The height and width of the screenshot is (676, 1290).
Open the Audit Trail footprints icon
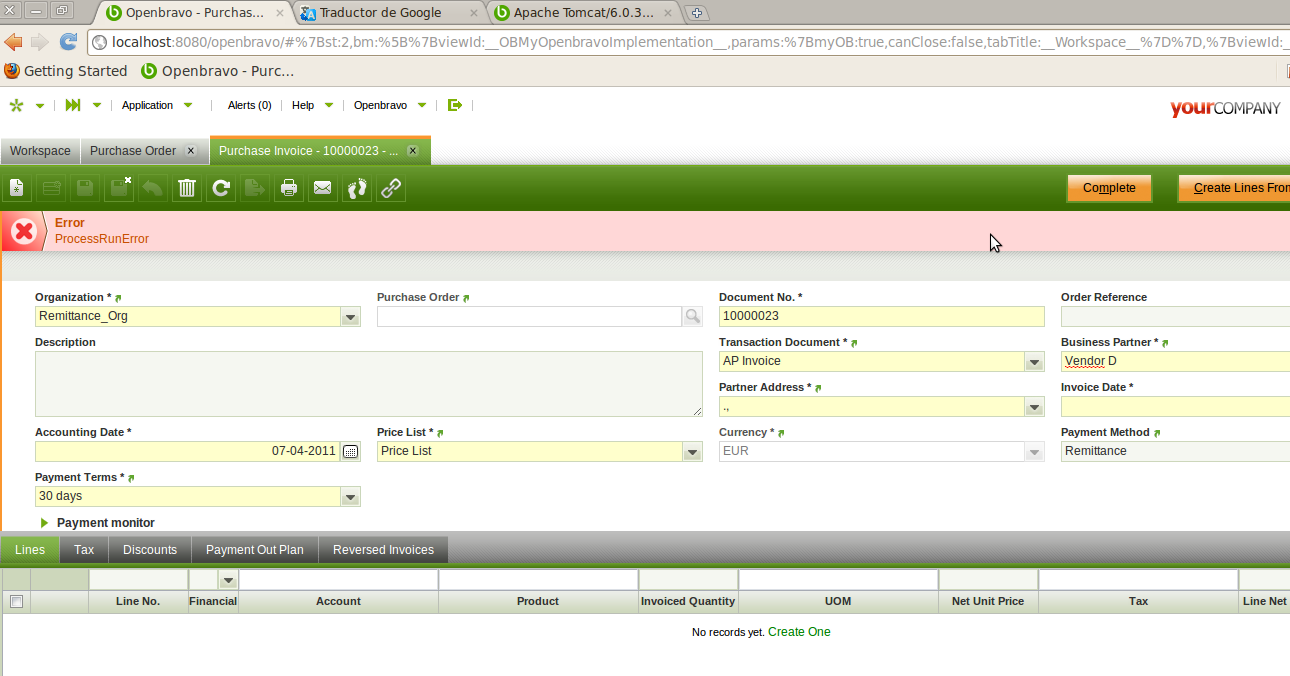(x=357, y=188)
